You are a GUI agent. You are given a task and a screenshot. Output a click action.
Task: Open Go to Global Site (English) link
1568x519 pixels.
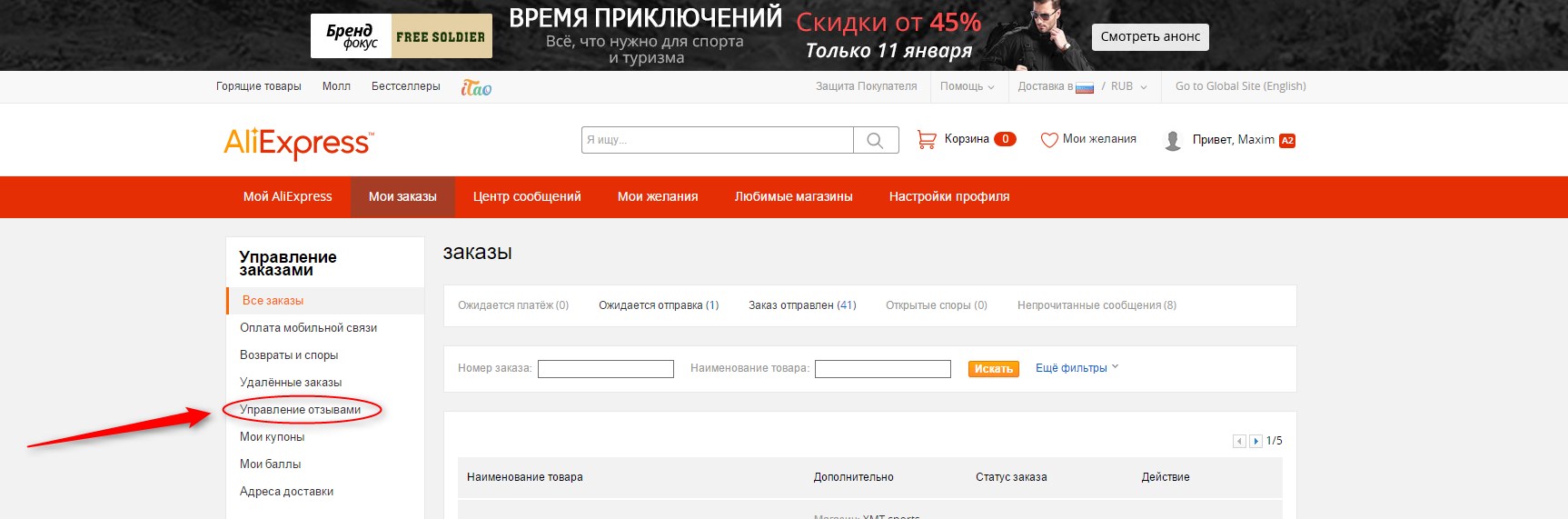click(x=1240, y=86)
